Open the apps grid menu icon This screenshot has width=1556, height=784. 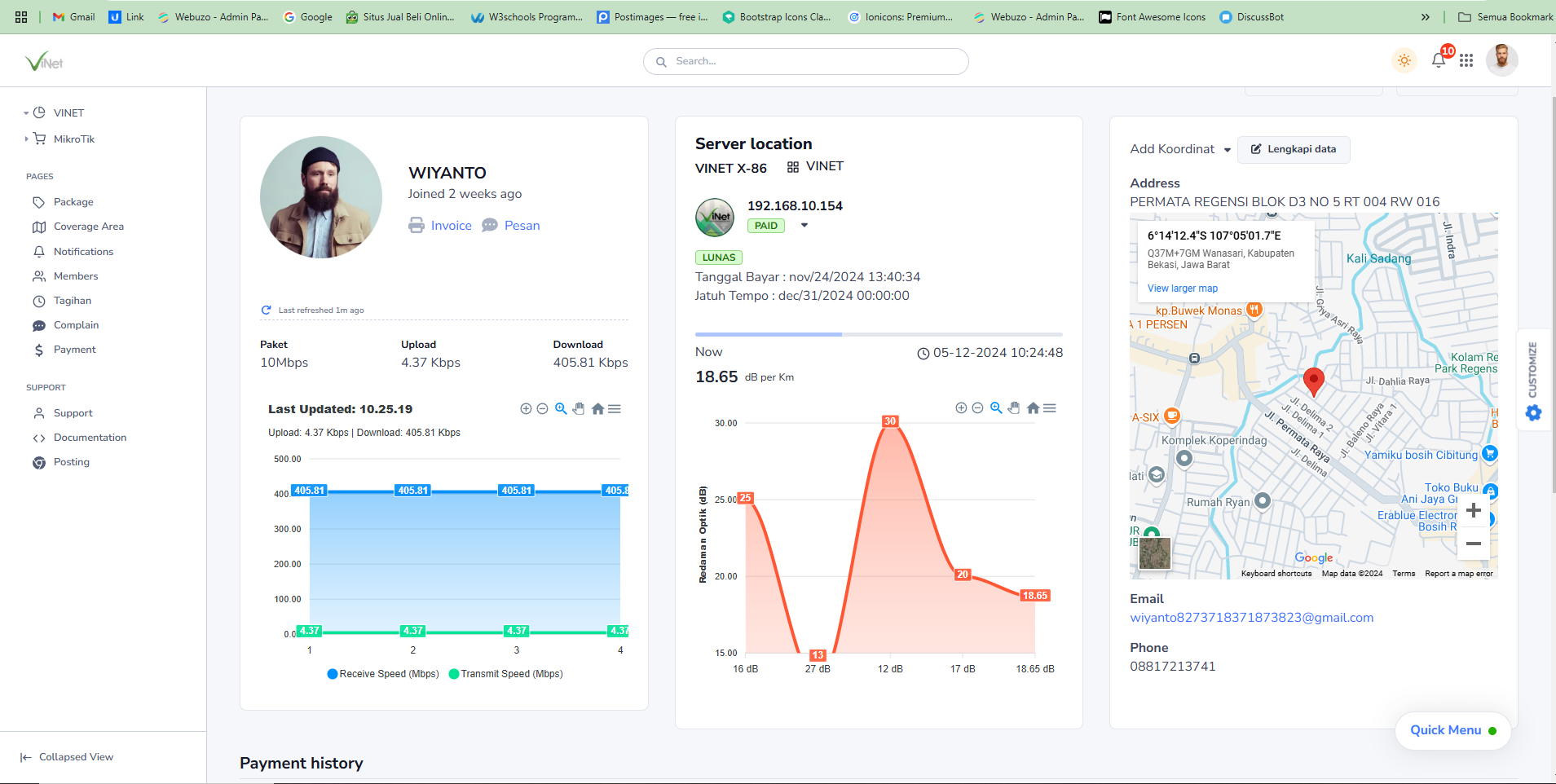1466,60
